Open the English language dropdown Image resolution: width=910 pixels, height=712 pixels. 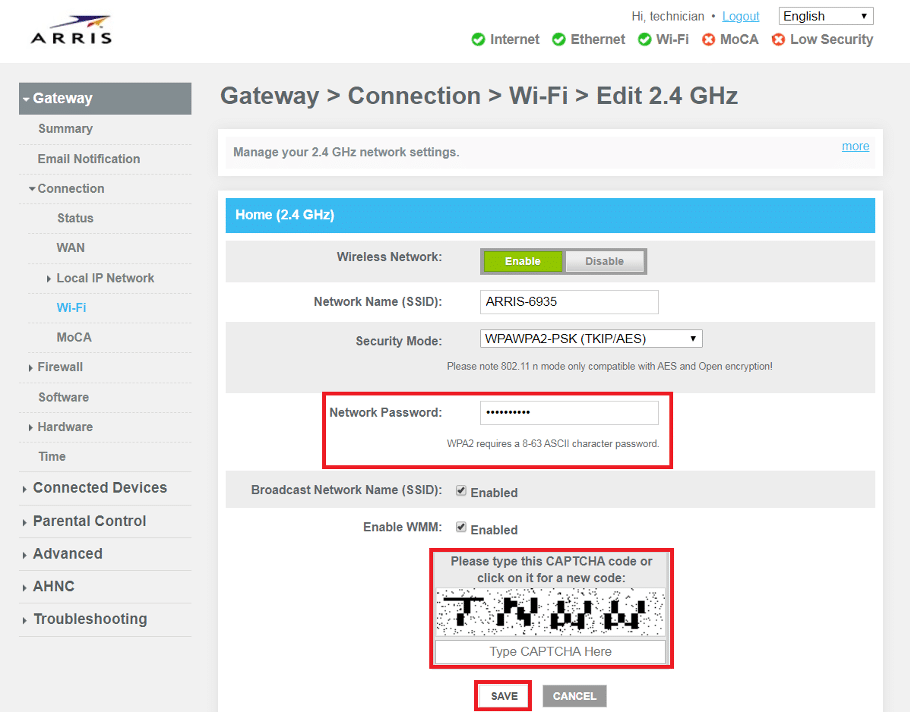click(826, 16)
